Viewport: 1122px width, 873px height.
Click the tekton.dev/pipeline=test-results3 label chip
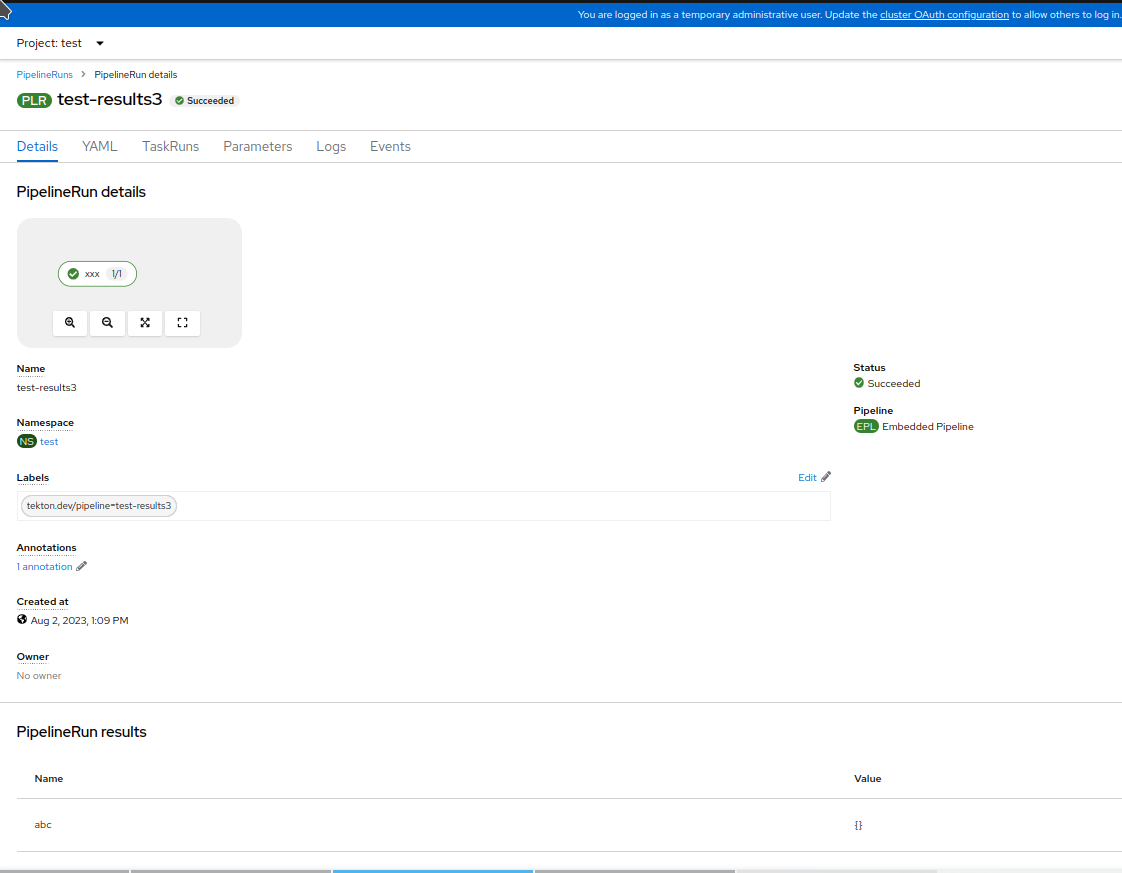click(x=99, y=506)
